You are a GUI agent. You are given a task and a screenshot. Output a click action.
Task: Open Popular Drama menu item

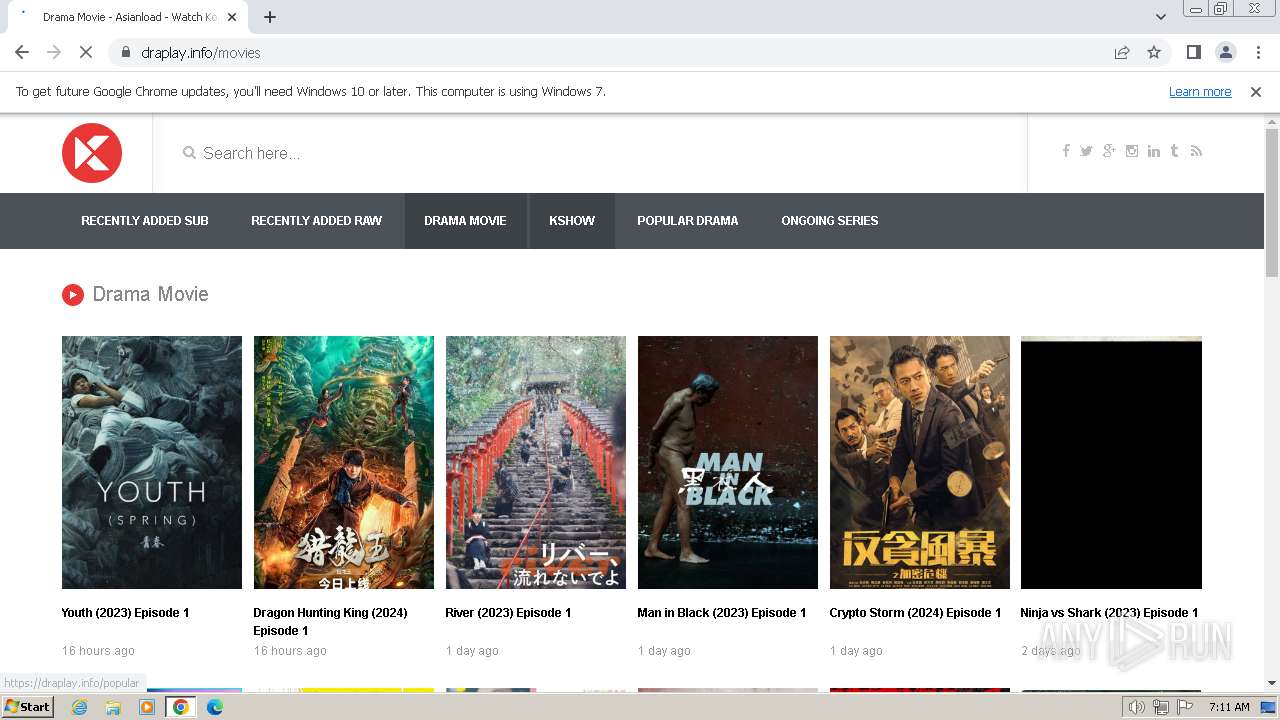(688, 221)
